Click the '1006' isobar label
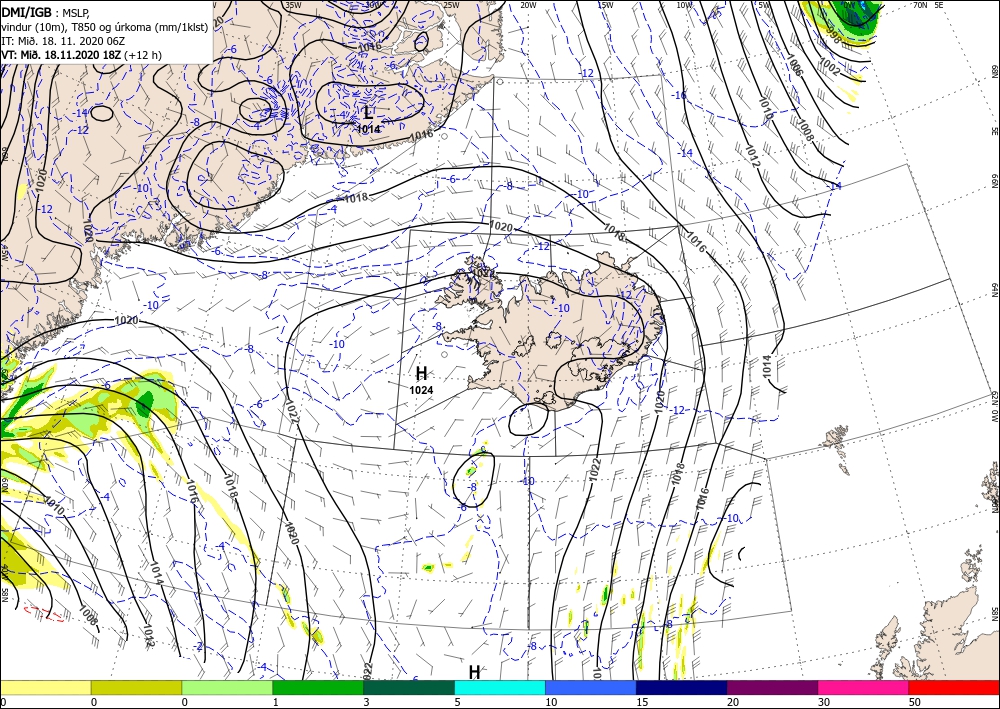Viewport: 1000px width, 709px height. [794, 66]
